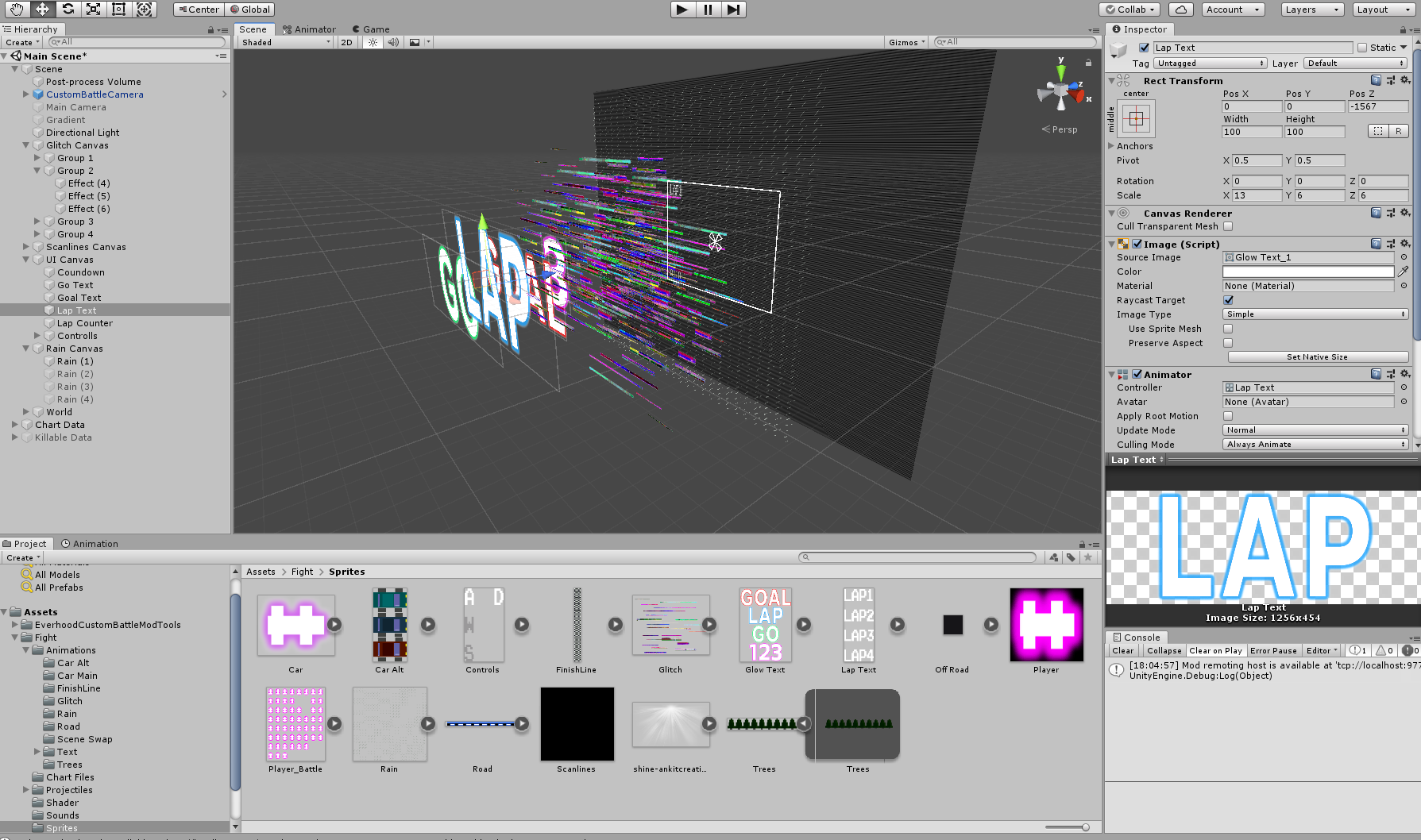The height and width of the screenshot is (840, 1421).
Task: Switch to the Animator tab
Action: 310,29
